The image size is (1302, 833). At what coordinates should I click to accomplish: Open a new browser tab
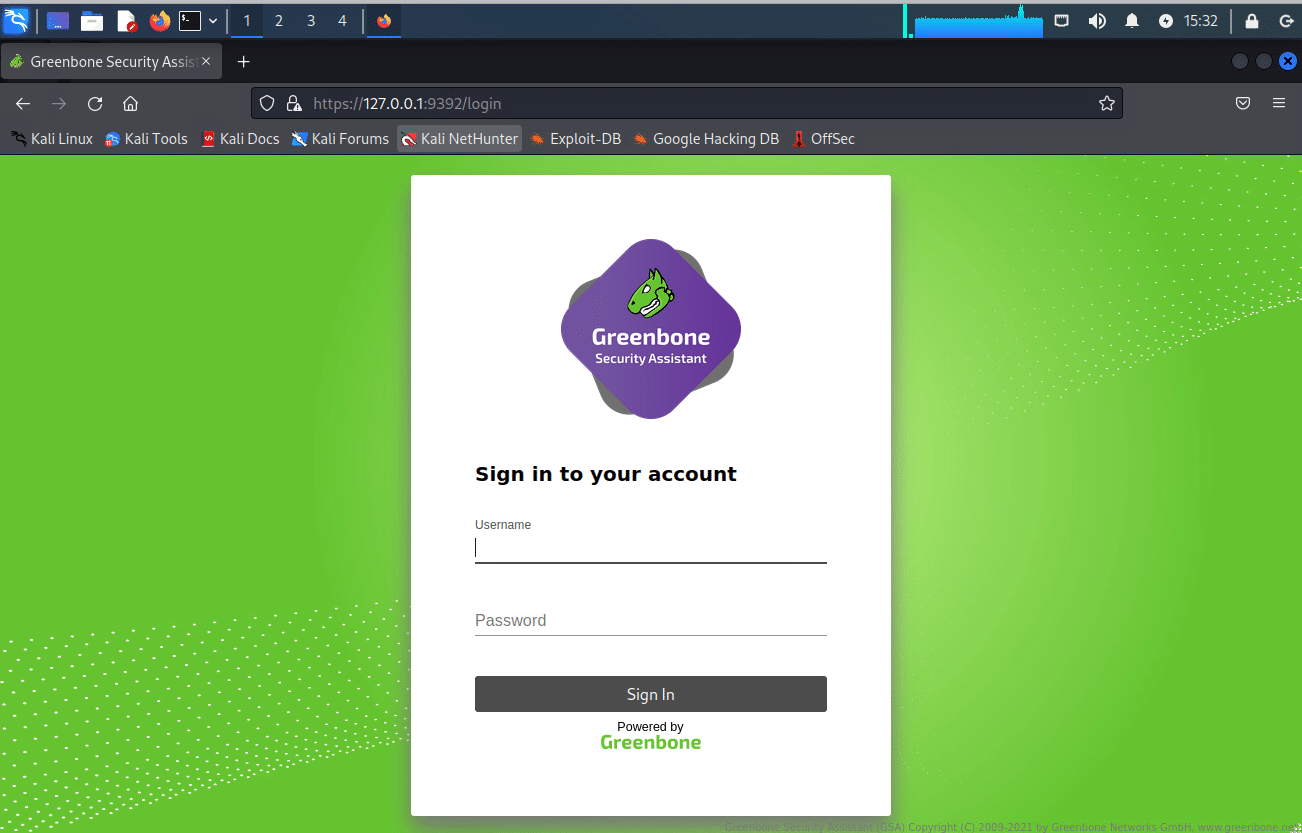pos(243,62)
